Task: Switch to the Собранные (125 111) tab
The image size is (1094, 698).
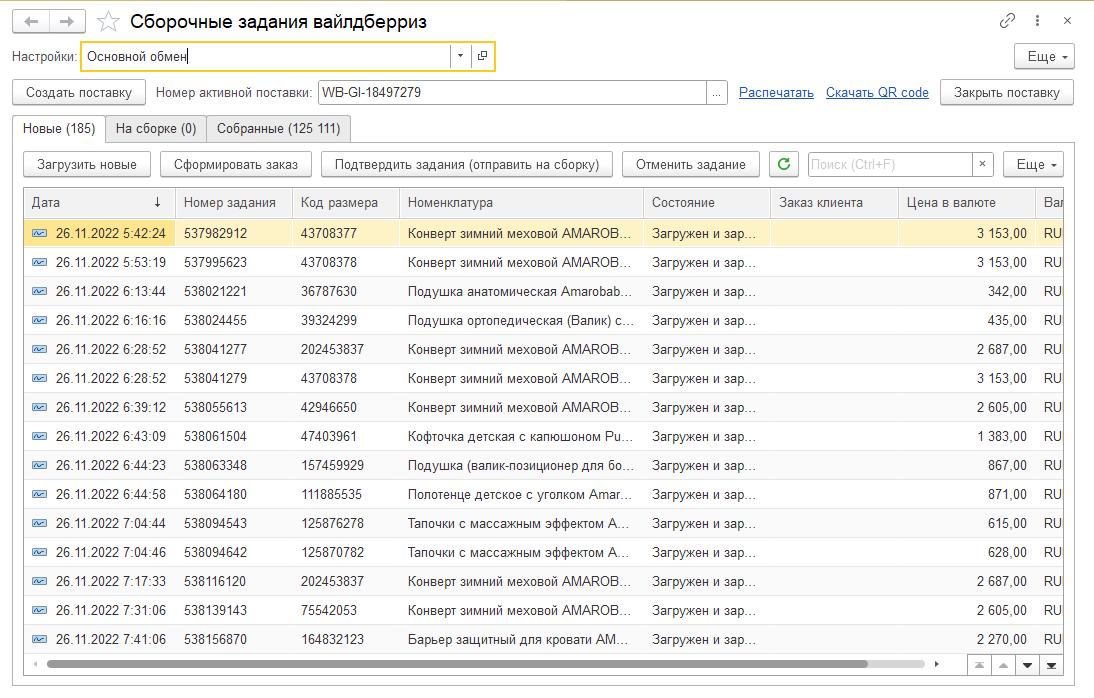Action: [278, 128]
